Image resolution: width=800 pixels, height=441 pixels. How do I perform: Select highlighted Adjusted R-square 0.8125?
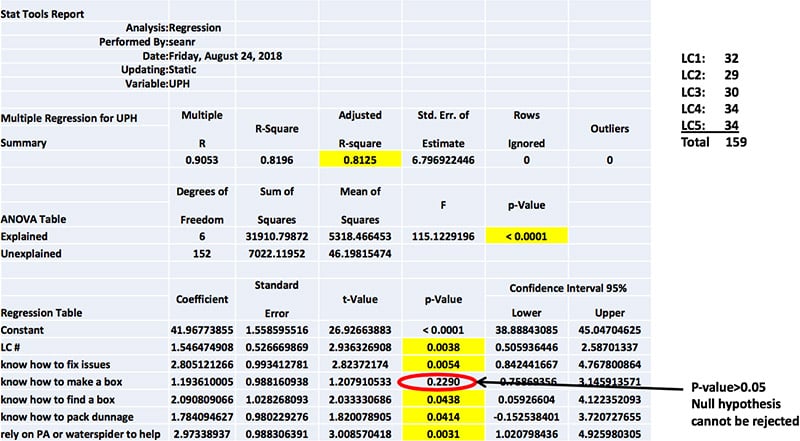click(x=360, y=160)
